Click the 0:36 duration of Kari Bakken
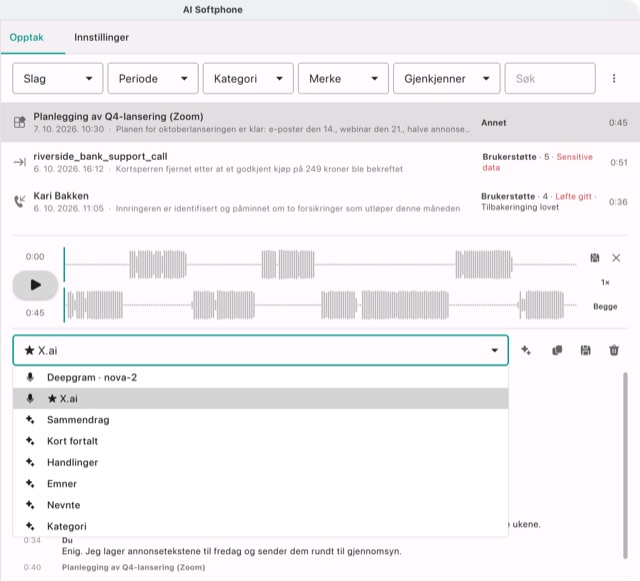This screenshot has height=581, width=640. pyautogui.click(x=618, y=202)
